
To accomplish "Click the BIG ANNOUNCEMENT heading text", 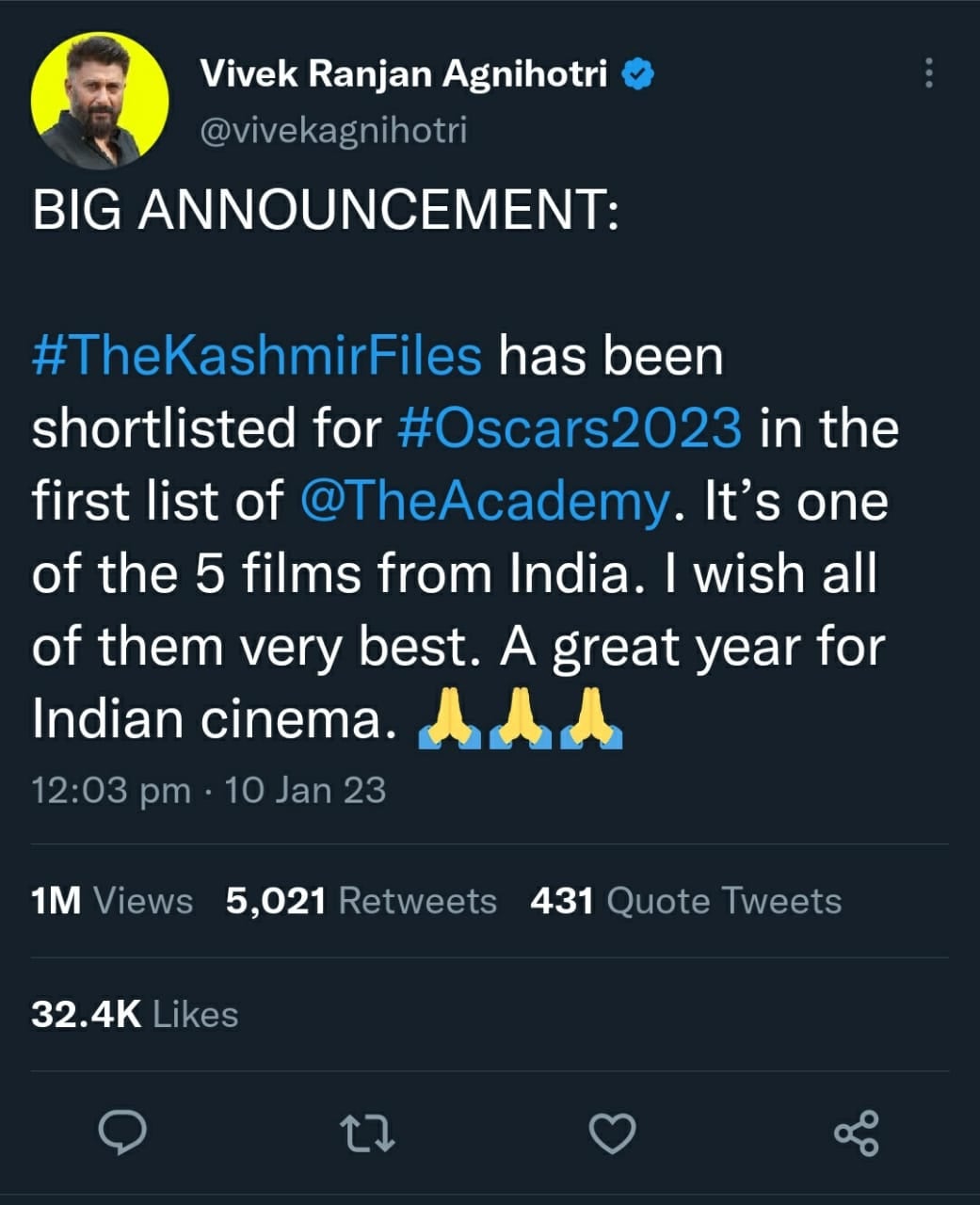I will coord(326,209).
